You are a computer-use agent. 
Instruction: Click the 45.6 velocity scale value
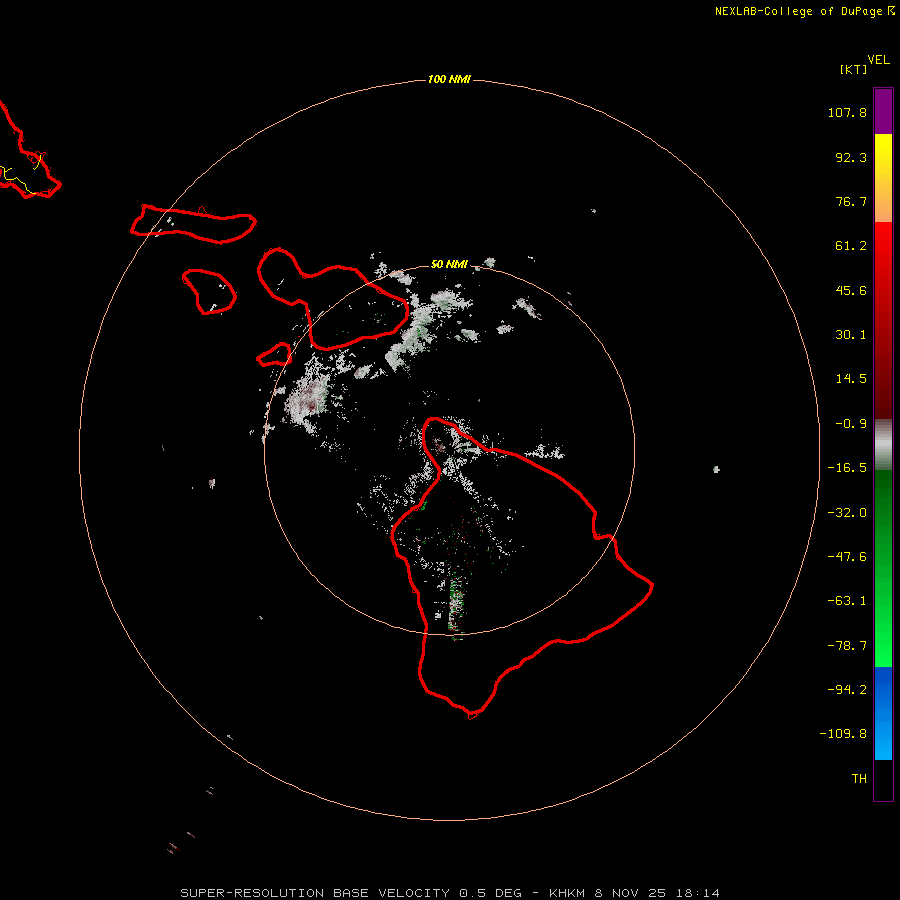click(x=851, y=290)
